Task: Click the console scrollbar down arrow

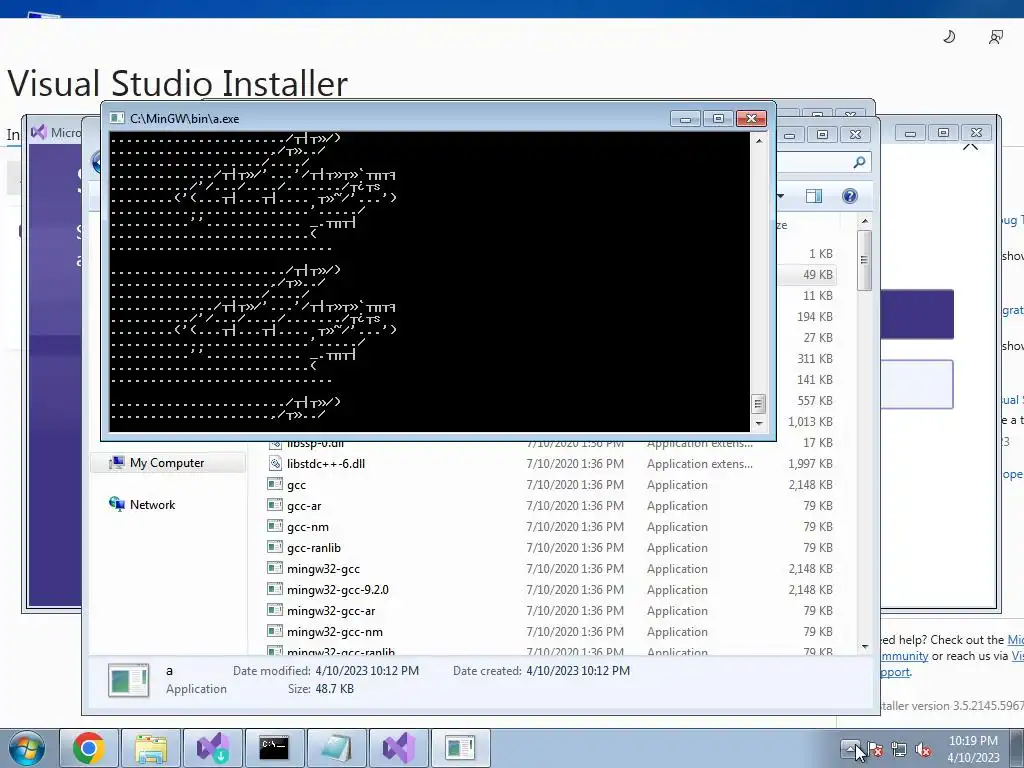Action: [x=759, y=423]
